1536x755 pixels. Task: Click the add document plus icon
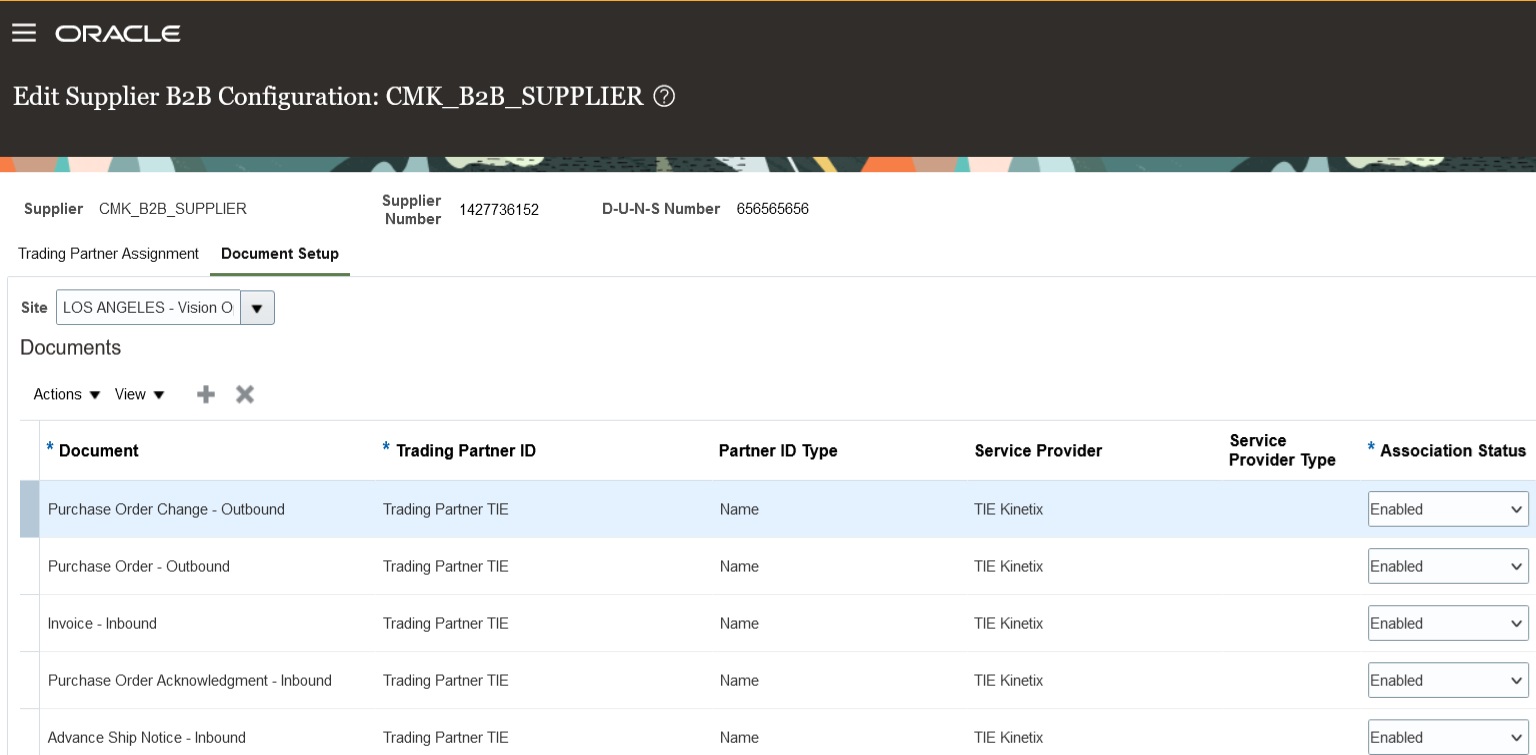[x=206, y=394]
